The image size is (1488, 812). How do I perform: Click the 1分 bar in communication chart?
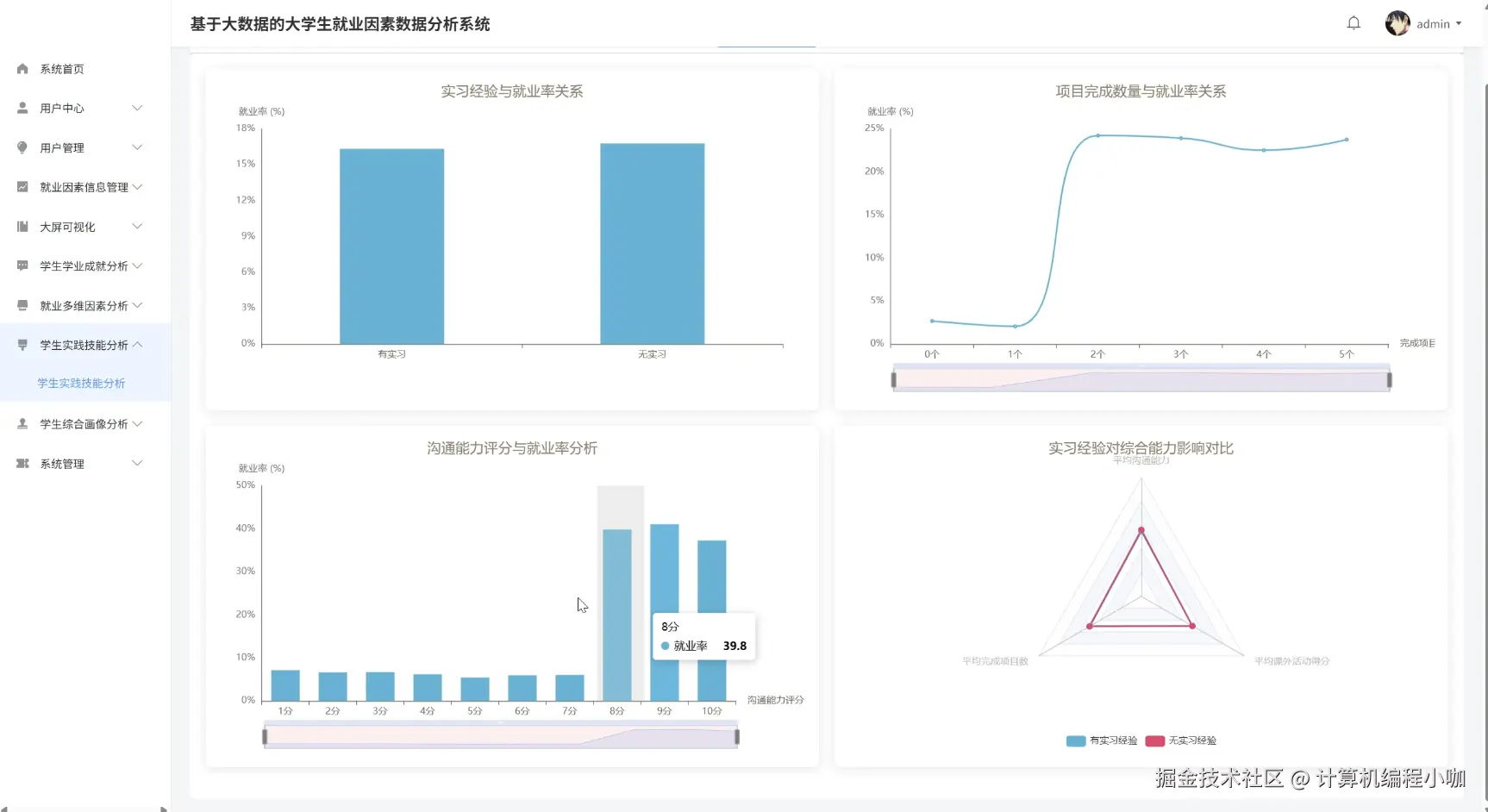click(285, 685)
